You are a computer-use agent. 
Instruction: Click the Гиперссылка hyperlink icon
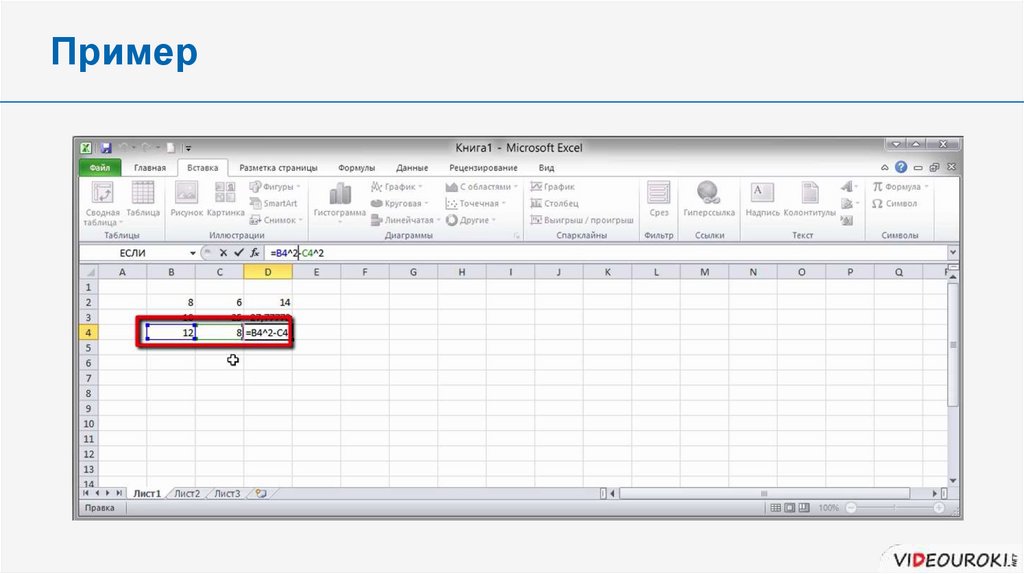tap(709, 193)
